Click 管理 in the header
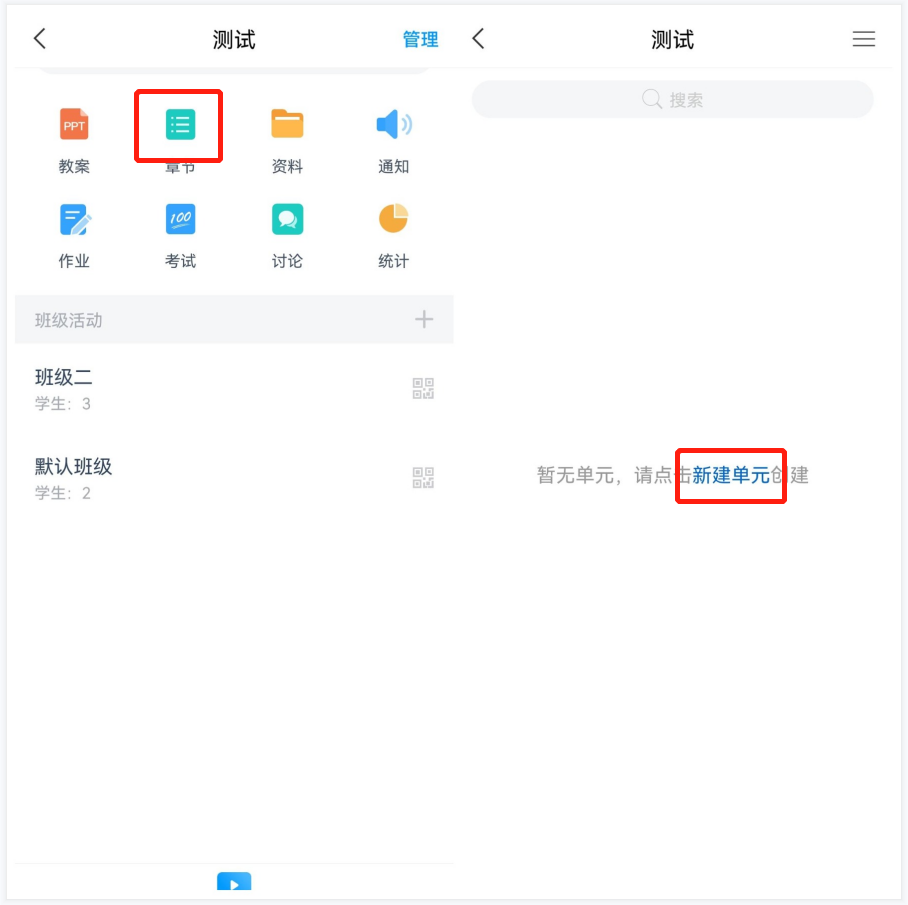Viewport: 908px width, 905px height. point(420,39)
